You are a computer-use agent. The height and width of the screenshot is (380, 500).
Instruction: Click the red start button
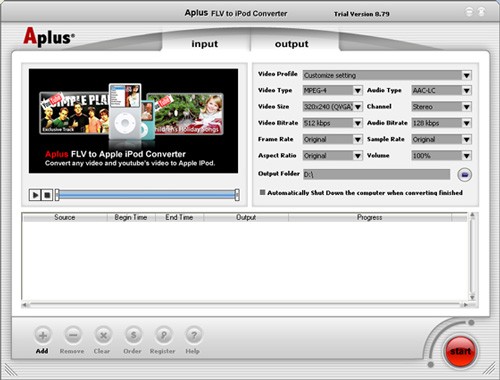[x=460, y=351]
